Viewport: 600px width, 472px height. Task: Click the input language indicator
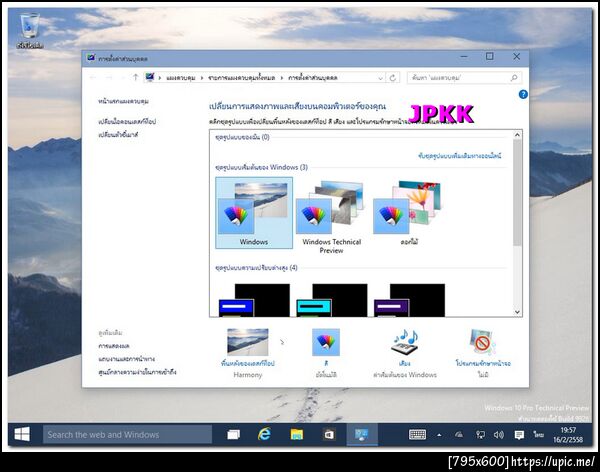(538, 434)
